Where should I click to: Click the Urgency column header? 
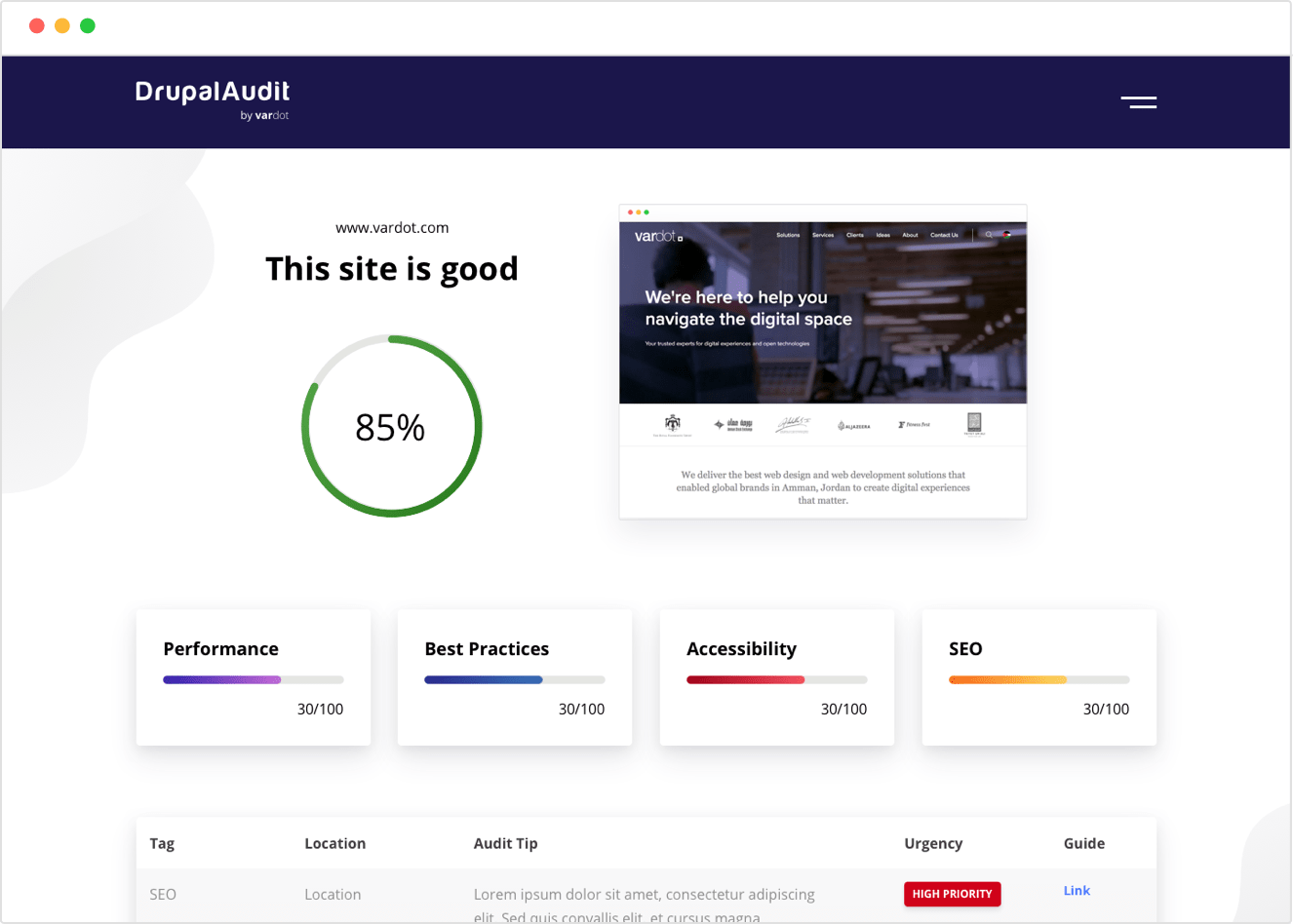[x=933, y=844]
